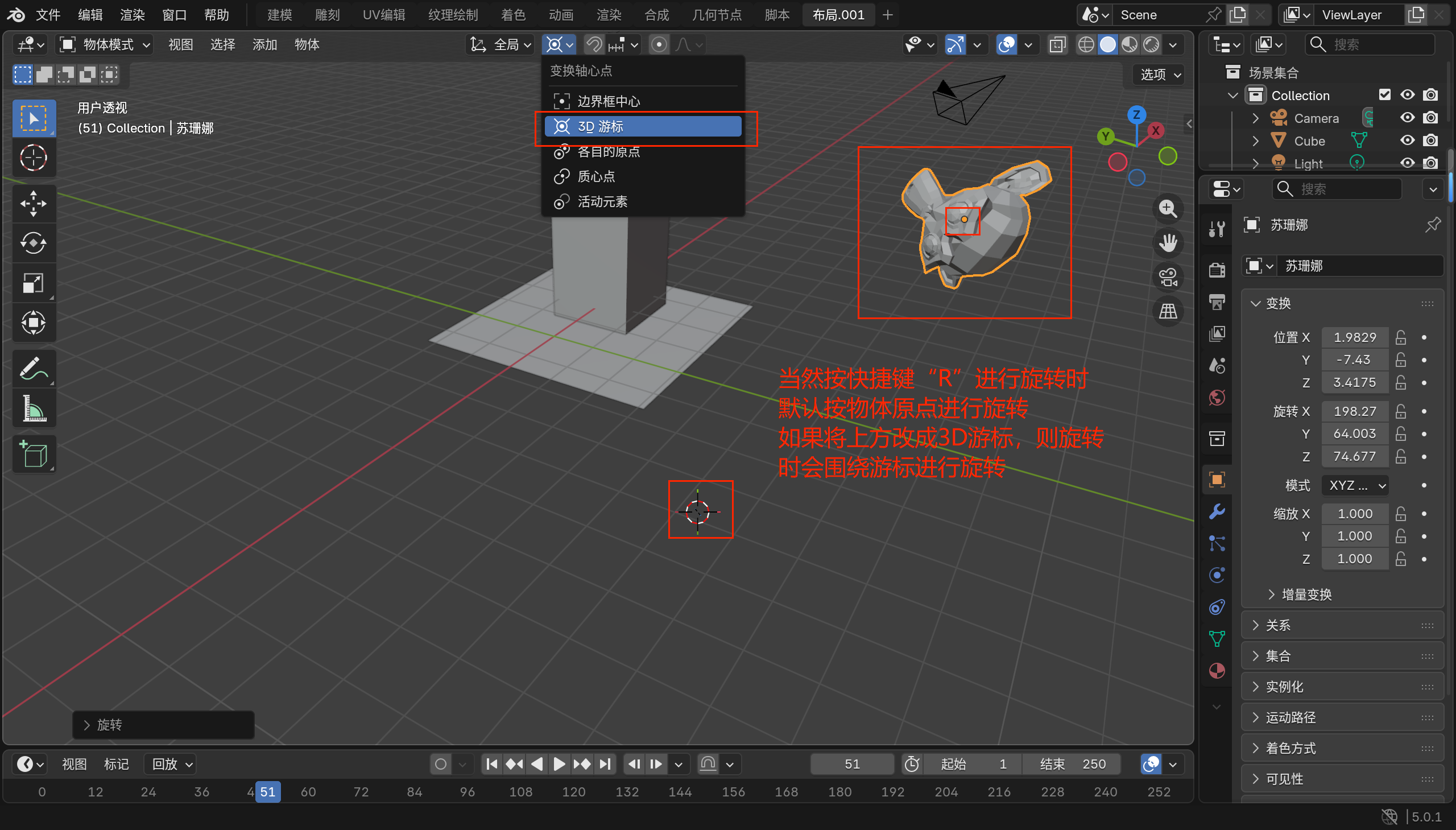
Task: Switch to the 雕刻 workspace tab
Action: tap(326, 15)
